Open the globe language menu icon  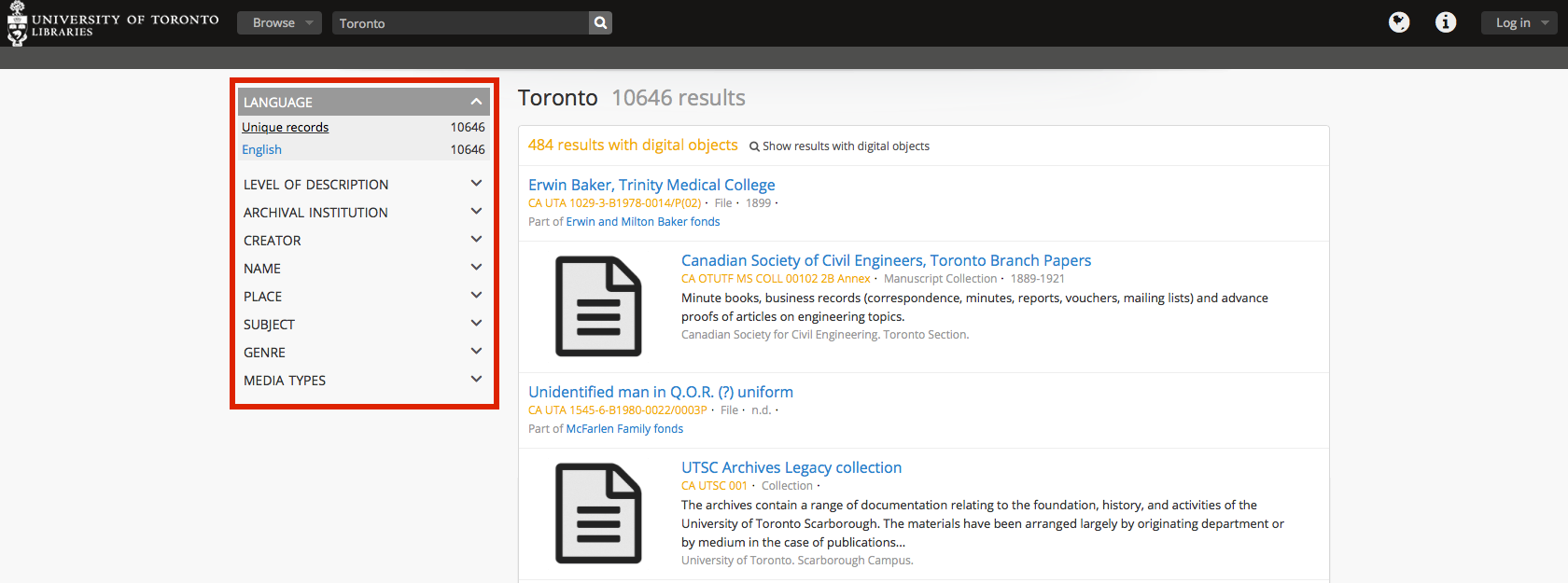coord(1399,22)
